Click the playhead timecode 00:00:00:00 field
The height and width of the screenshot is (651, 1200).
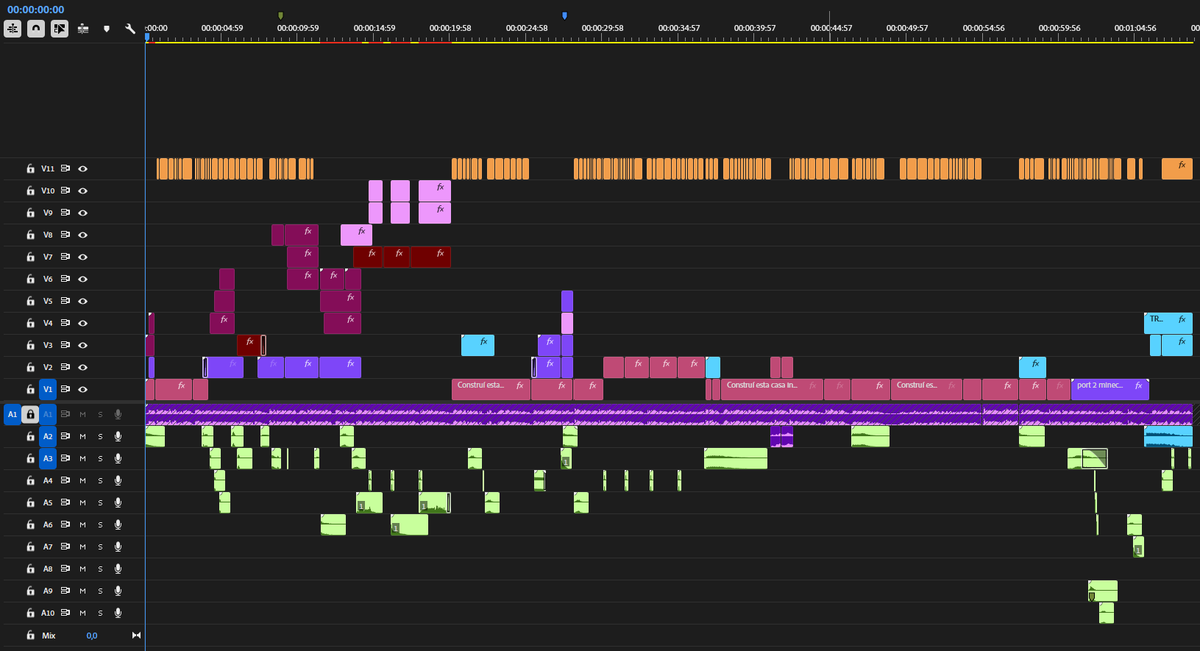[35, 9]
